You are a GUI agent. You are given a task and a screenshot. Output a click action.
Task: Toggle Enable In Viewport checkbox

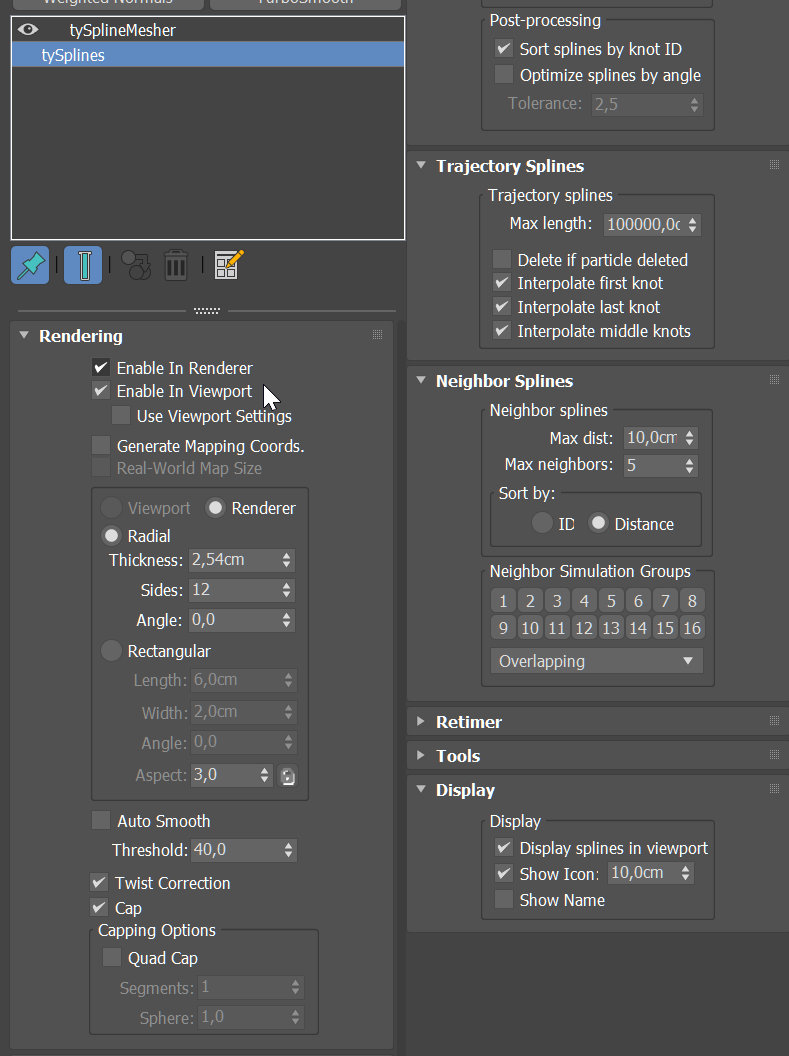pyautogui.click(x=101, y=391)
